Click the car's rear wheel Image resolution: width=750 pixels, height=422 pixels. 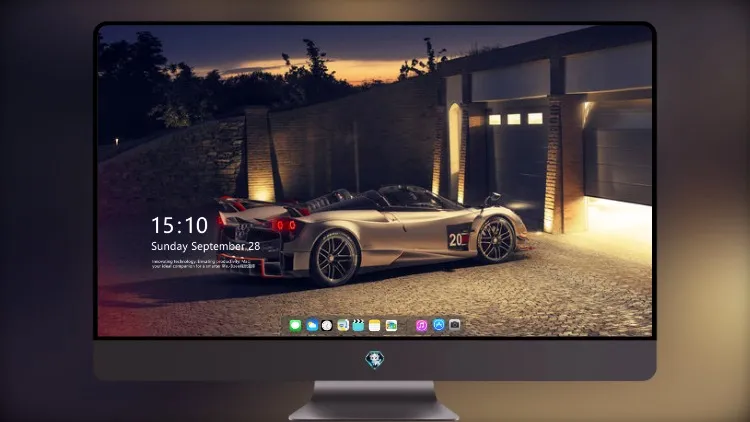coord(335,259)
